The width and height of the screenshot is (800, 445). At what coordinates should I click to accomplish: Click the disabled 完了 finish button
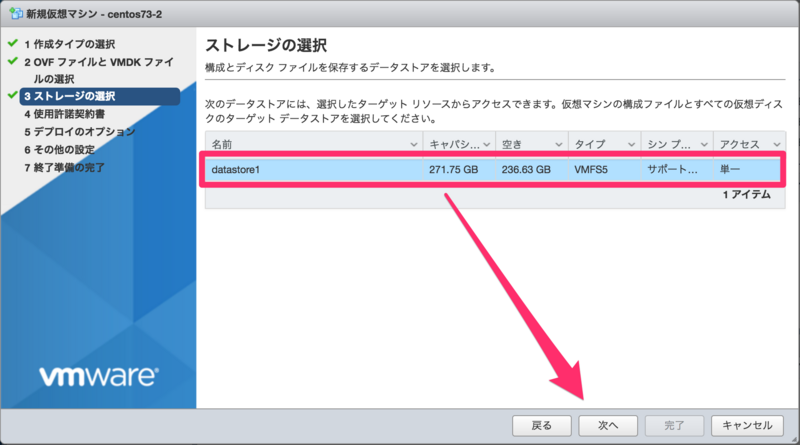click(x=674, y=426)
